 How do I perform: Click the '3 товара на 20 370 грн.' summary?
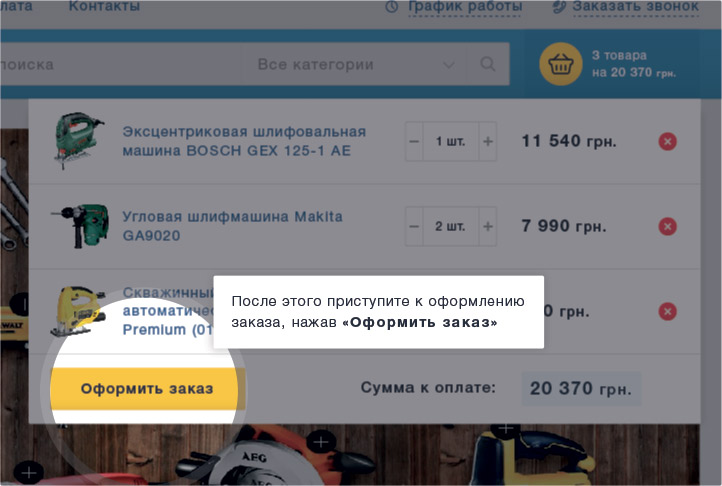[634, 64]
